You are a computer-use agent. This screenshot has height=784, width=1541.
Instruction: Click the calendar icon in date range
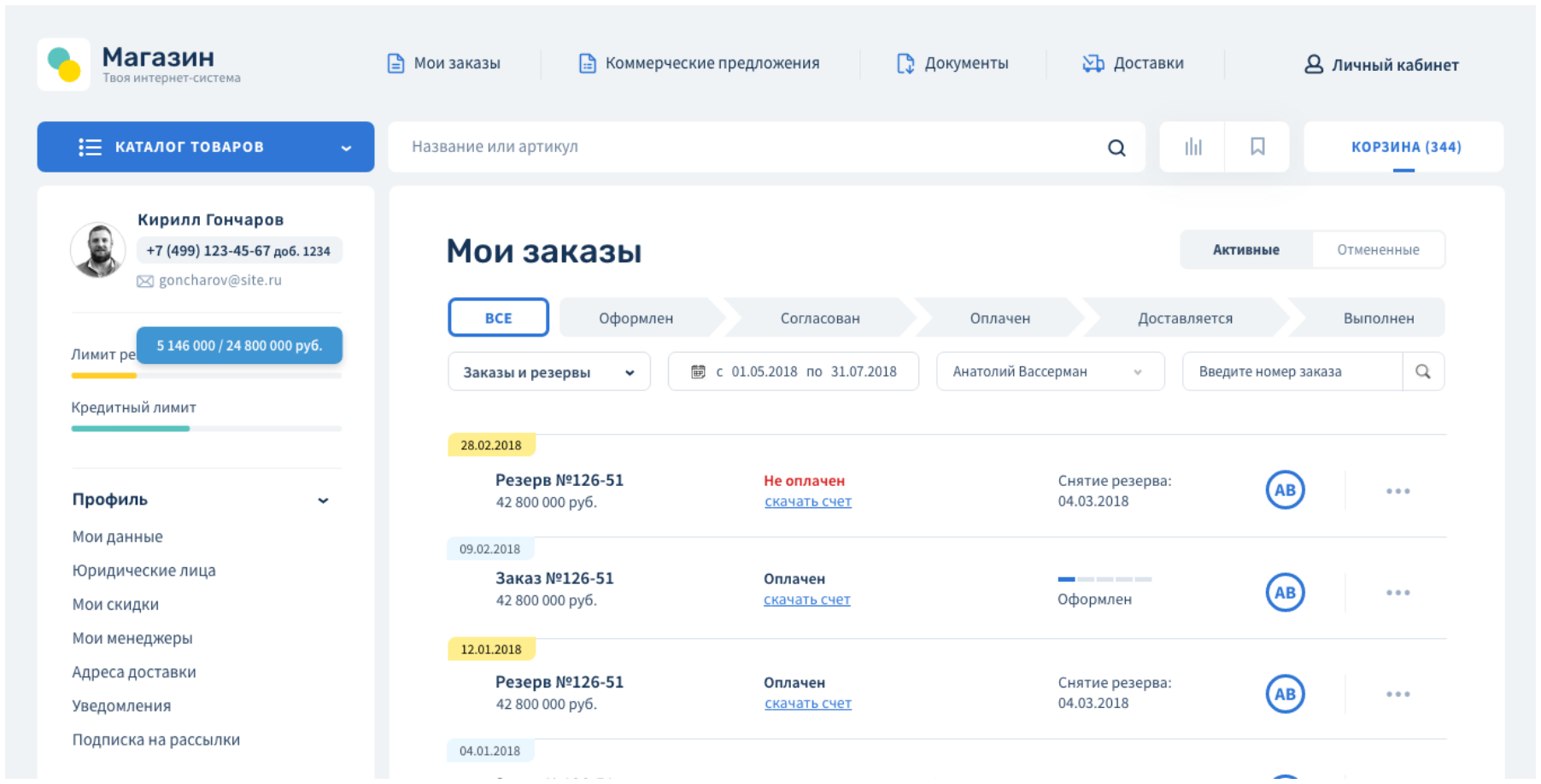coord(698,372)
